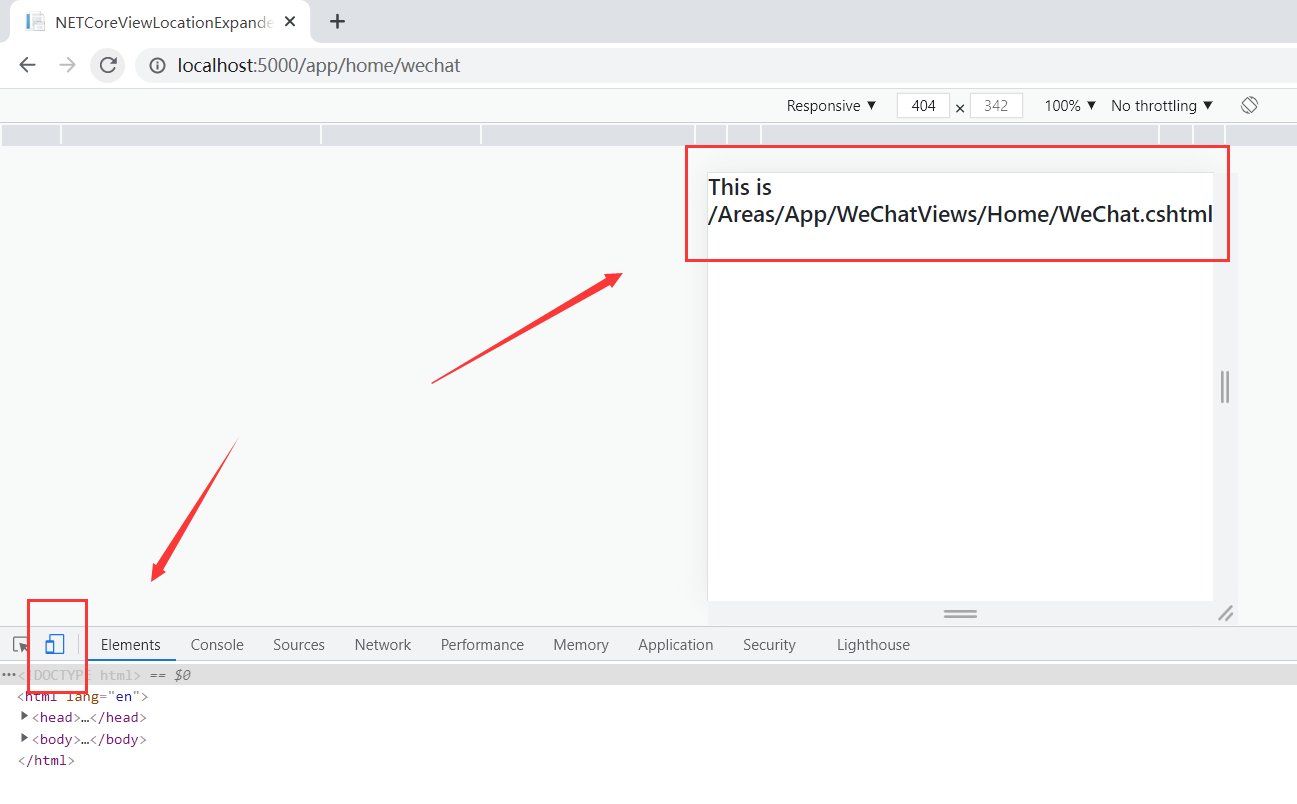
Task: Expand the head element node
Action: click(x=24, y=717)
